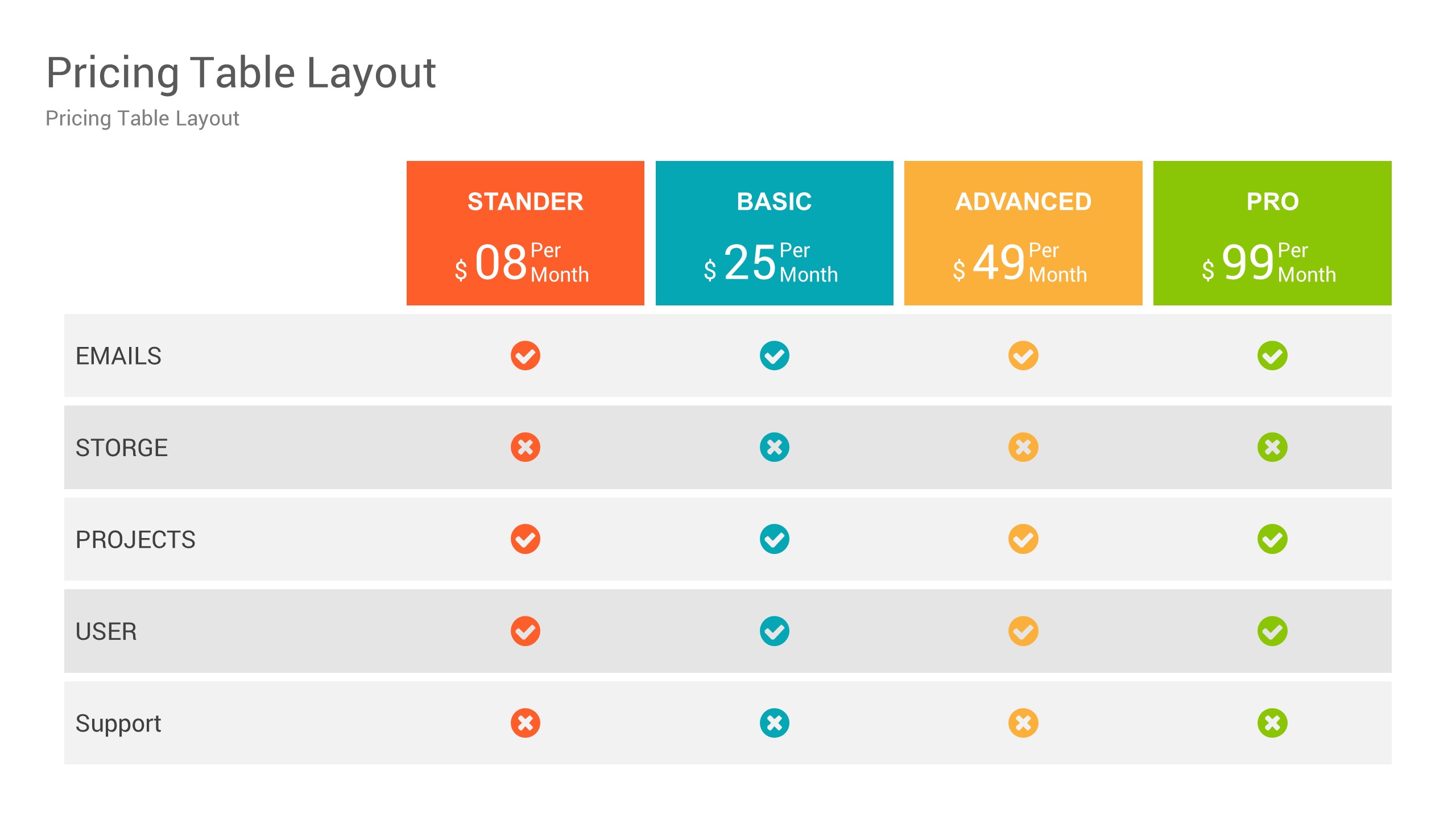Click the orange checkmark in EMAILS row
Viewport: 1456px width, 819px height.
(525, 356)
